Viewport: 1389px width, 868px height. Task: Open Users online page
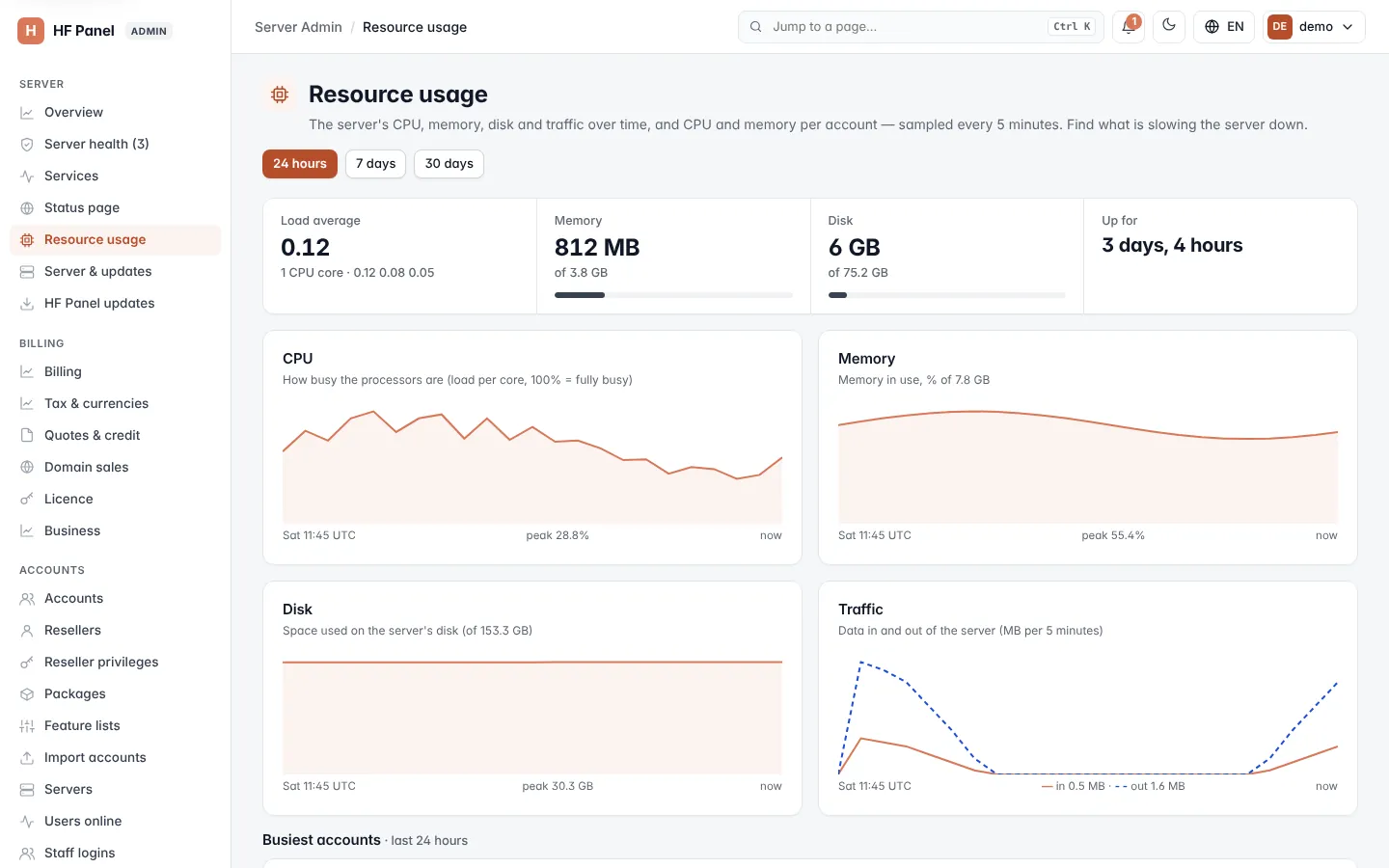coord(115,822)
